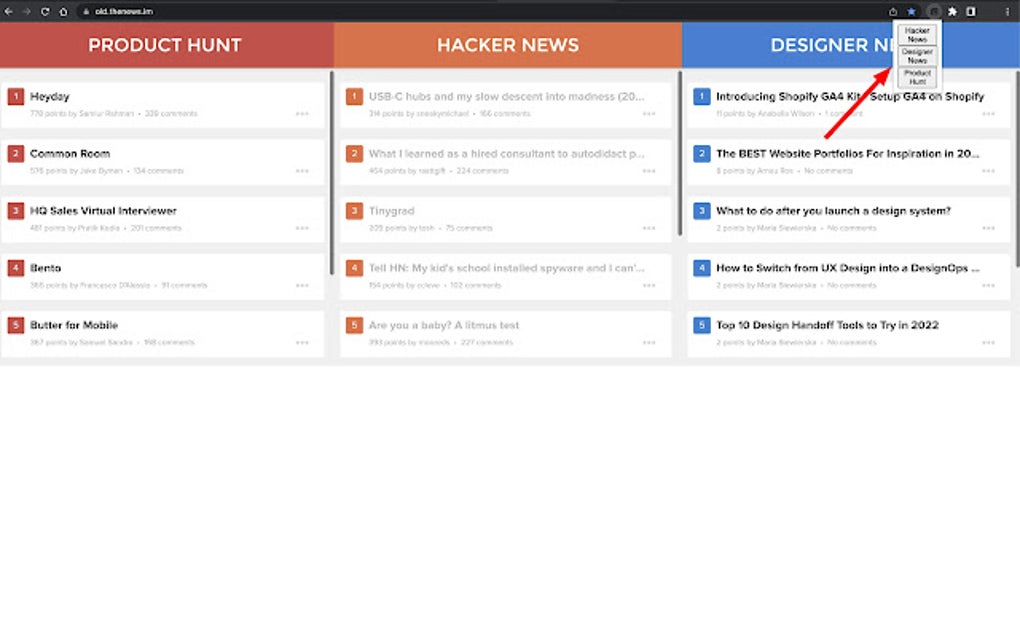The height and width of the screenshot is (638, 1020).
Task: Open the Heyday post
Action: [x=49, y=96]
